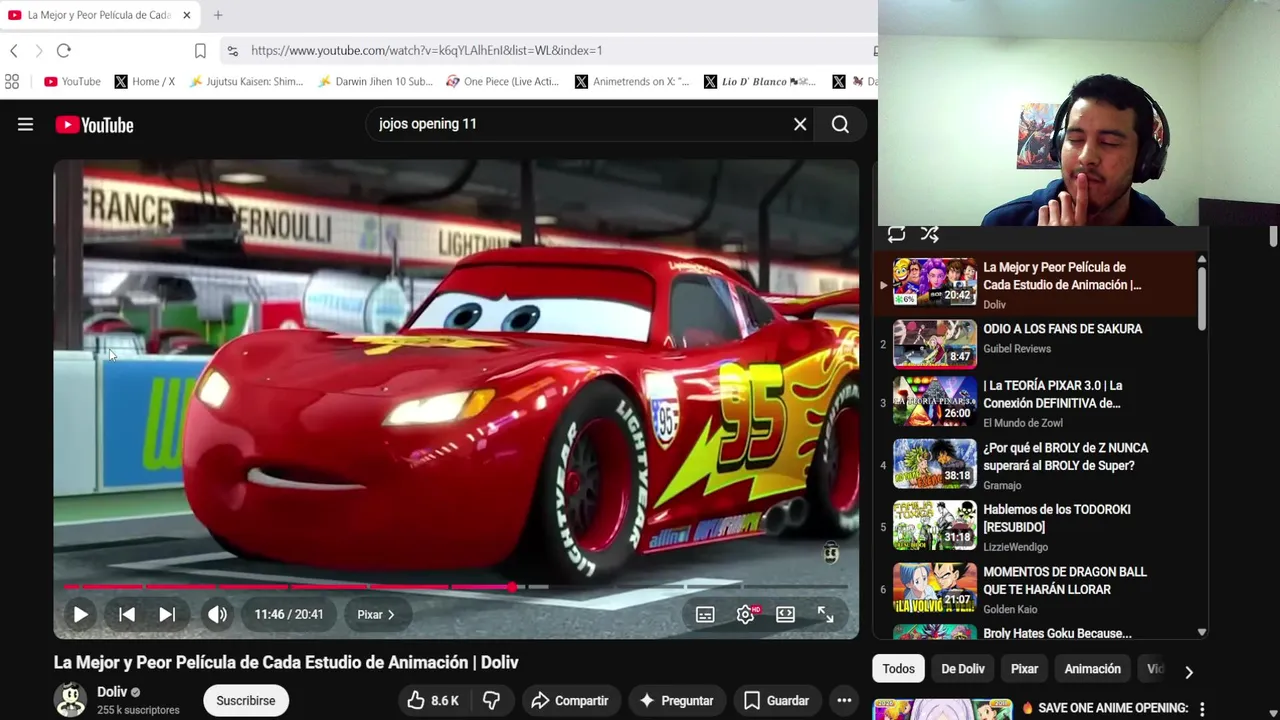
Task: Open ODIO A LOS FANS DE SAKURA video
Action: click(1039, 343)
